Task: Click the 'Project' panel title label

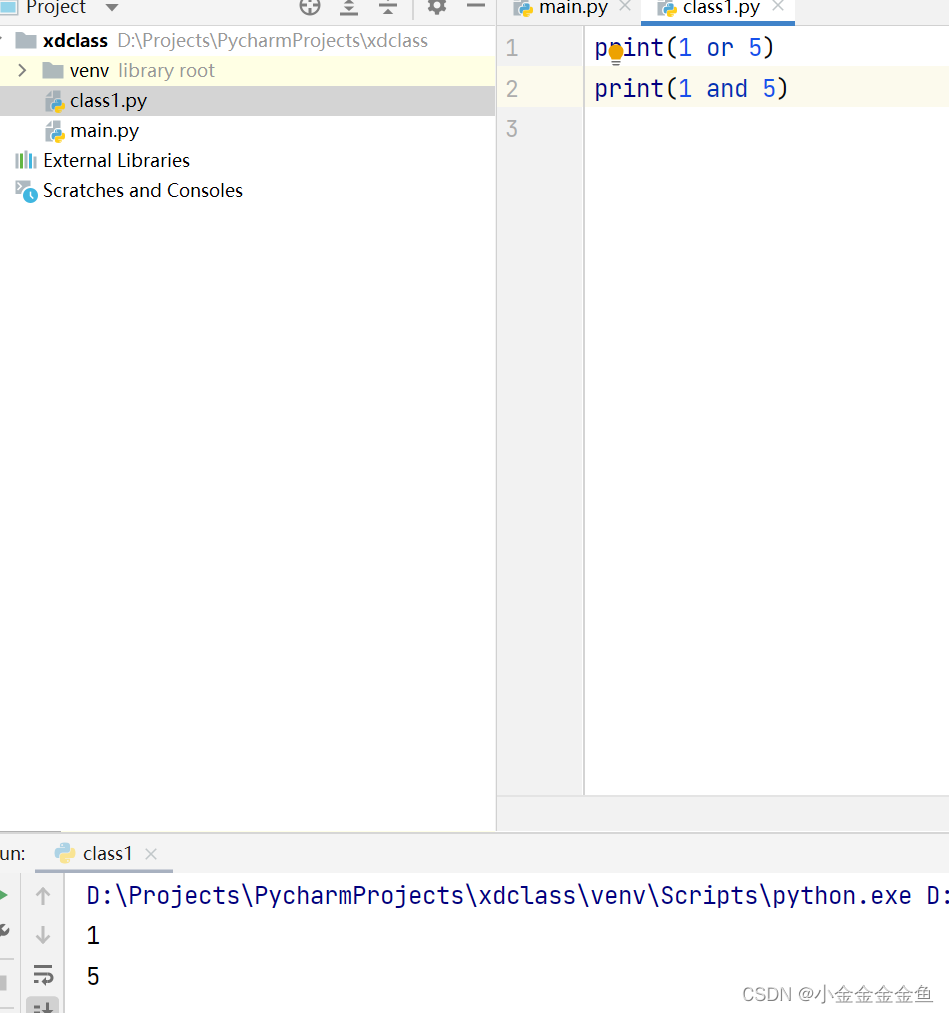Action: (56, 8)
